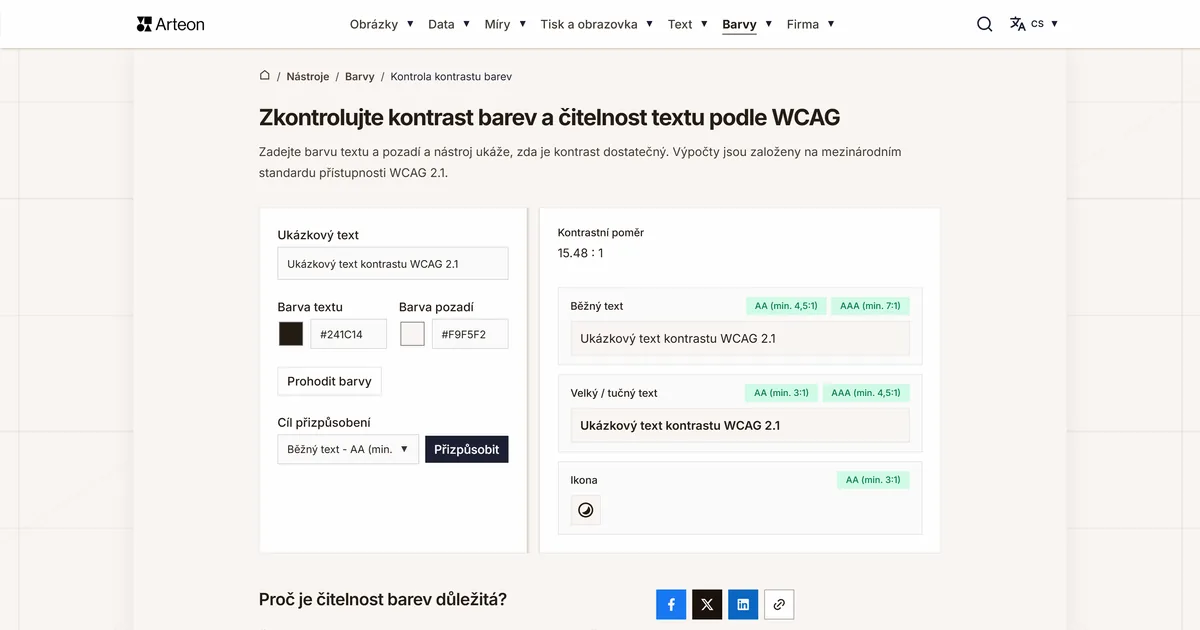
Task: Open the search icon in header
Action: pos(985,24)
